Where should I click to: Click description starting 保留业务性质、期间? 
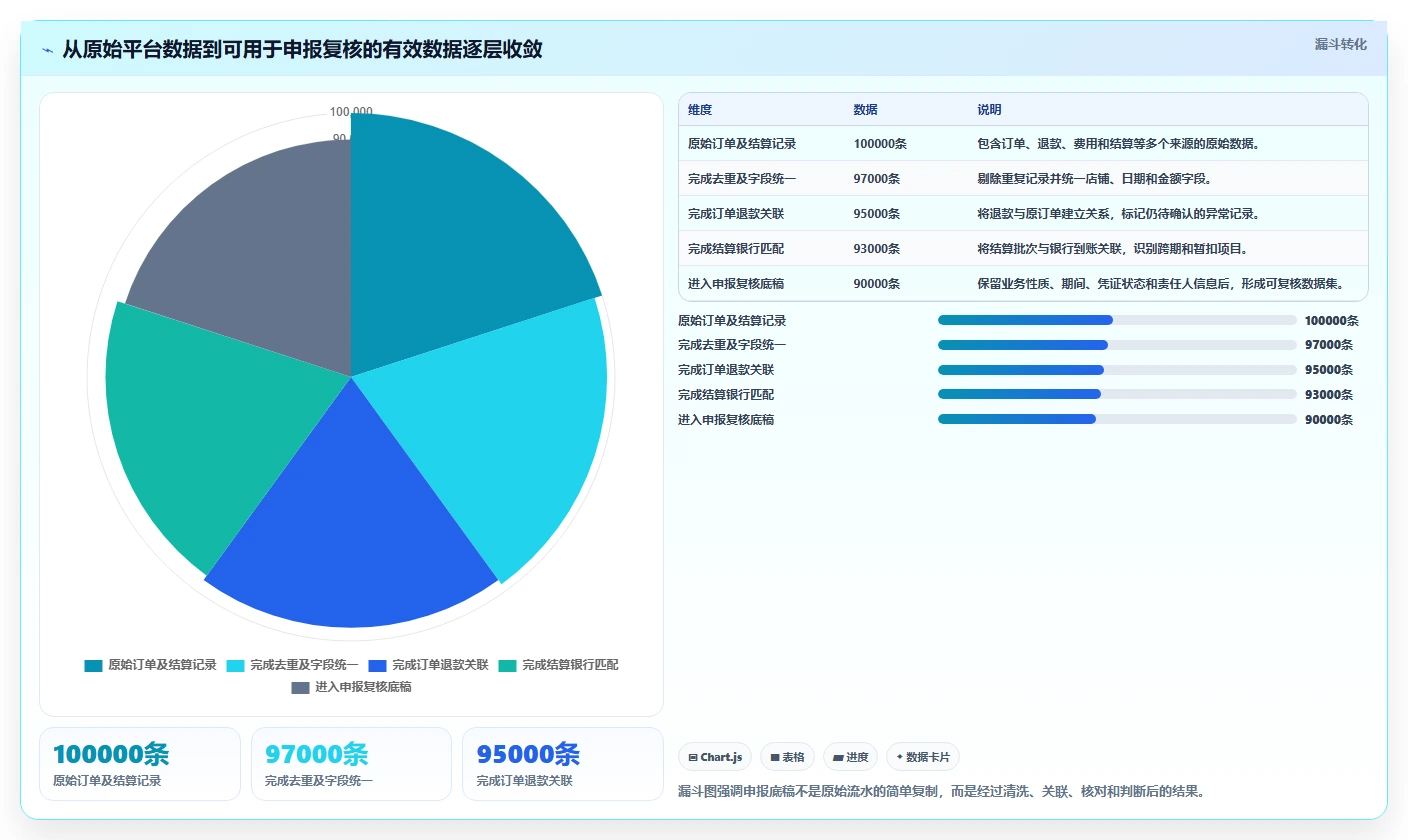pos(1161,284)
